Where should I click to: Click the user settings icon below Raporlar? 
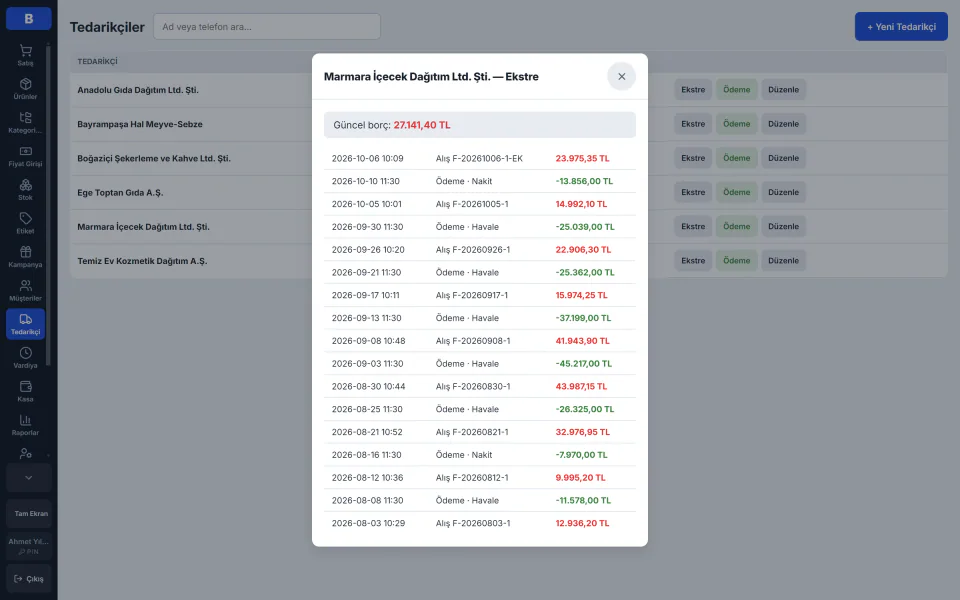[25, 454]
